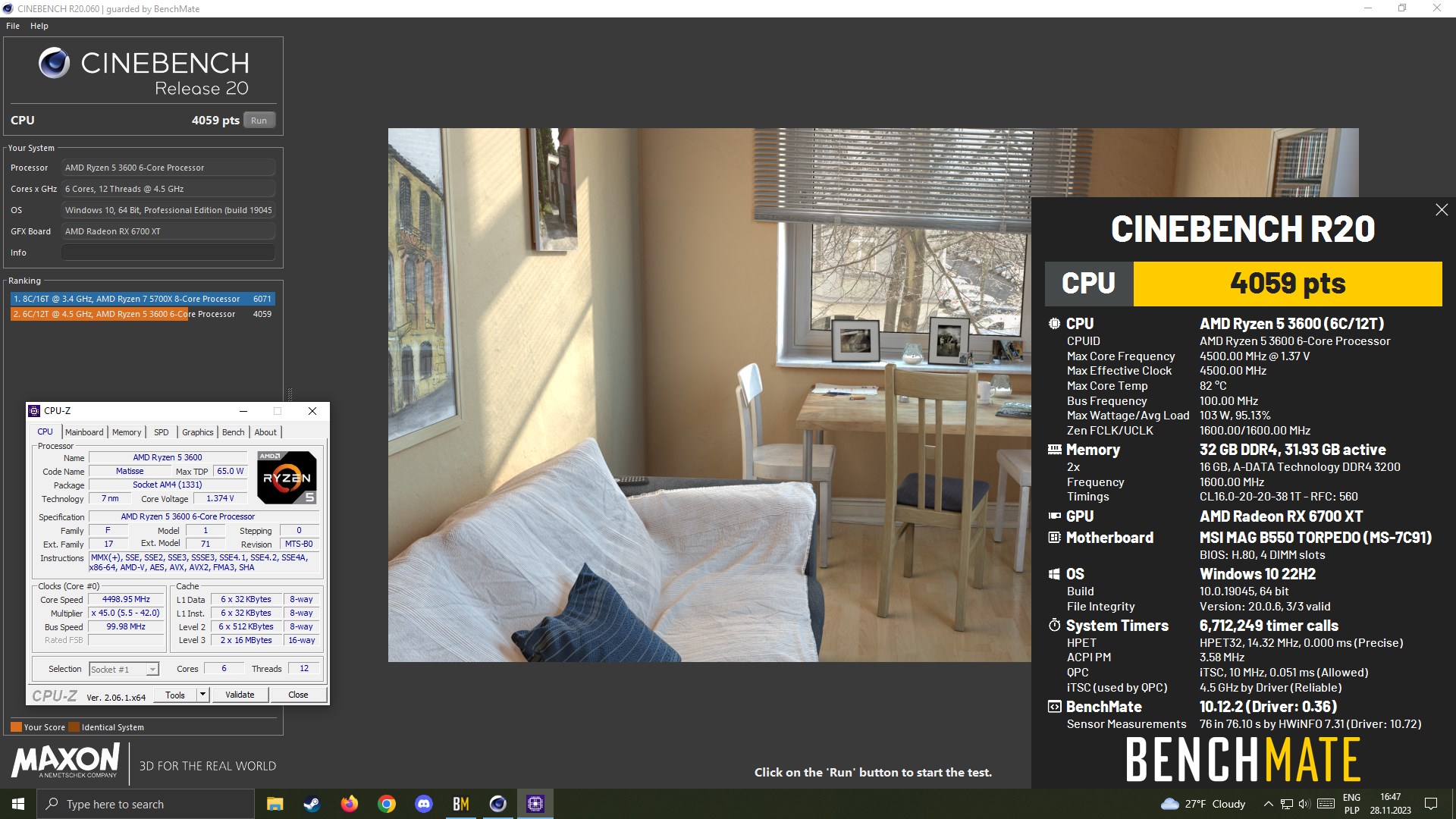Image resolution: width=1456 pixels, height=819 pixels.
Task: Click the Code Name field Matisse
Action: pos(129,471)
